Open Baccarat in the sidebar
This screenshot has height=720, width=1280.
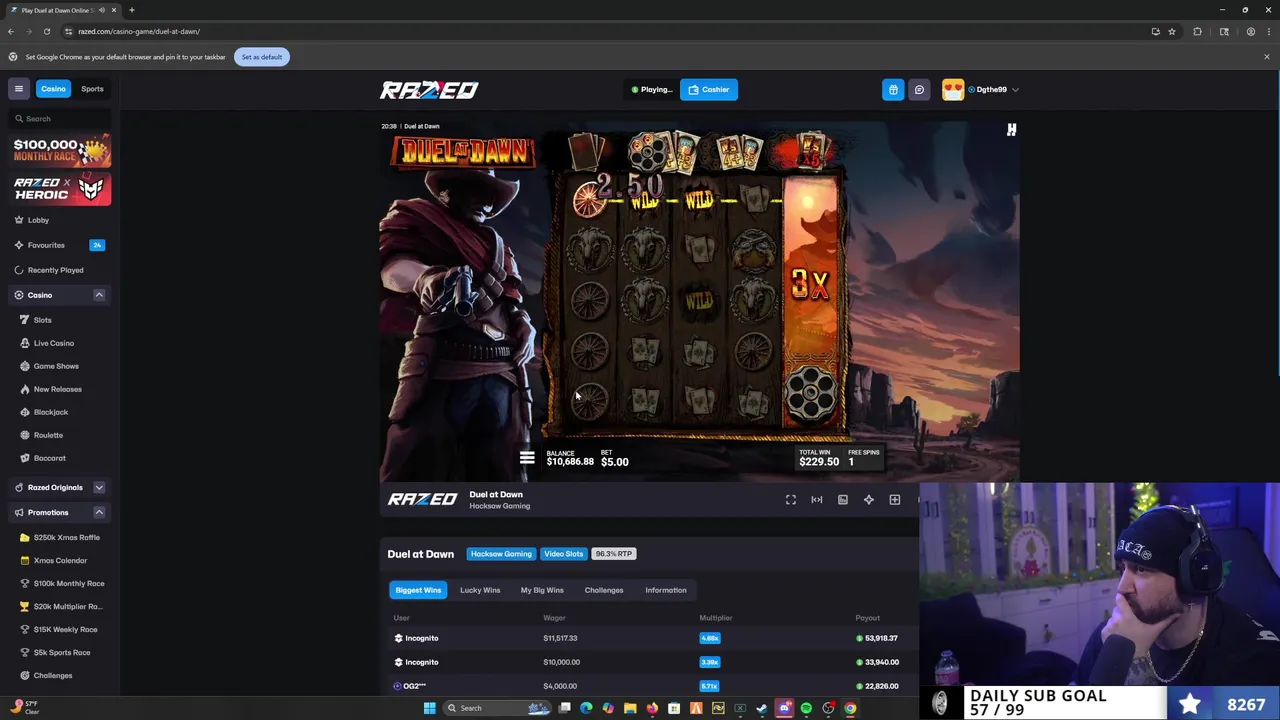coord(50,458)
